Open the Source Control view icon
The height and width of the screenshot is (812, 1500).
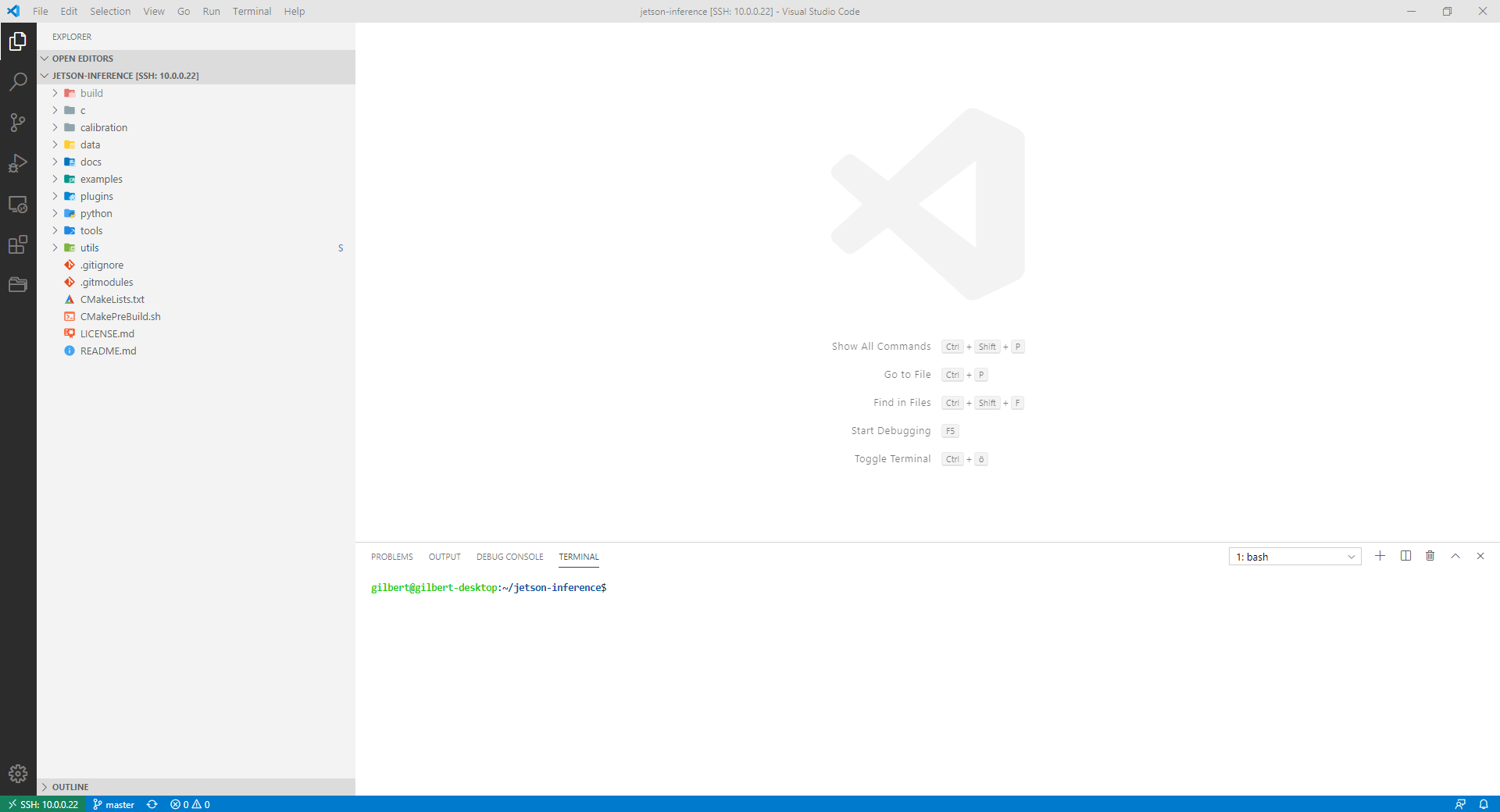tap(18, 123)
